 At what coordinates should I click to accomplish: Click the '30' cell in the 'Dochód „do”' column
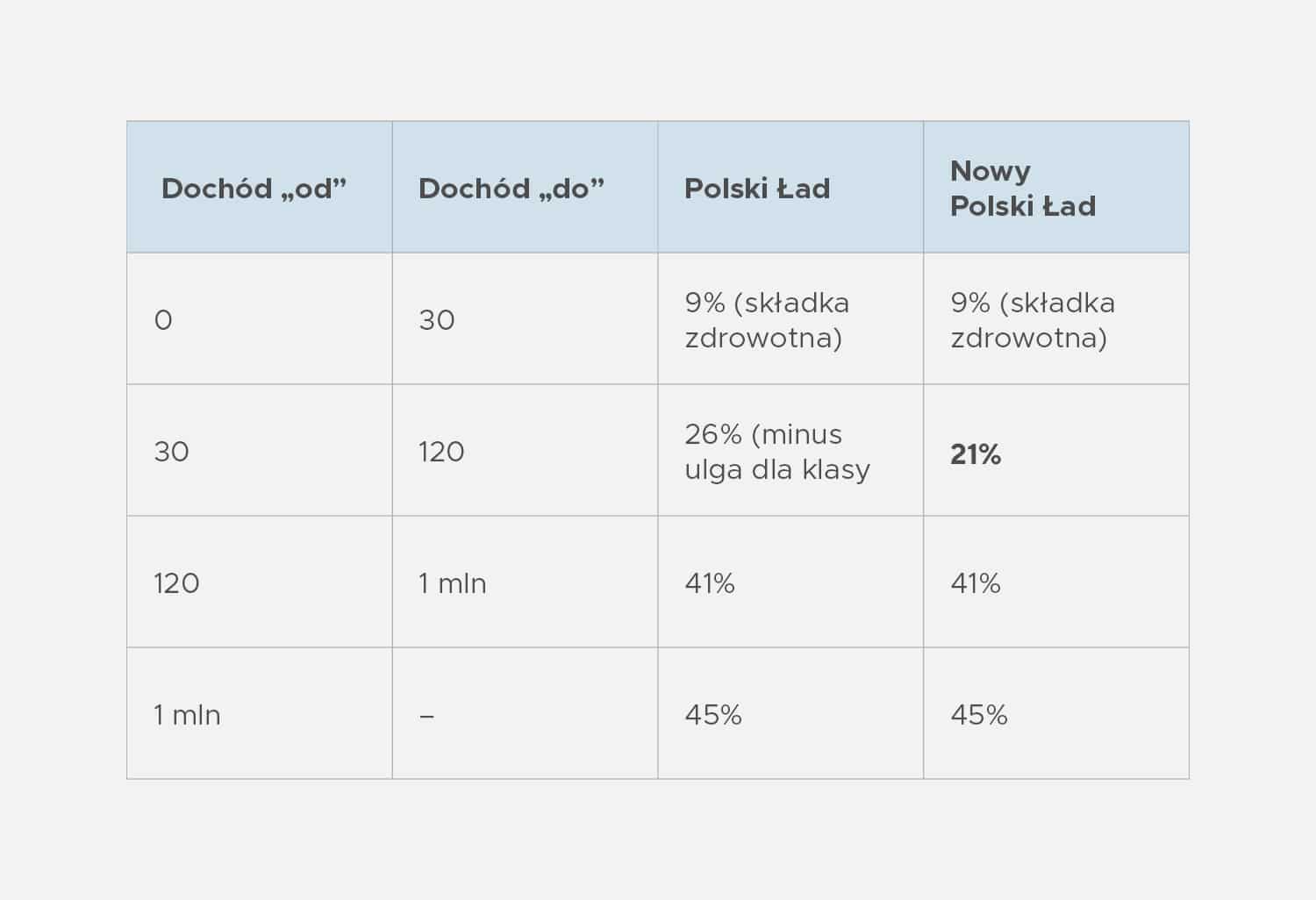point(437,320)
